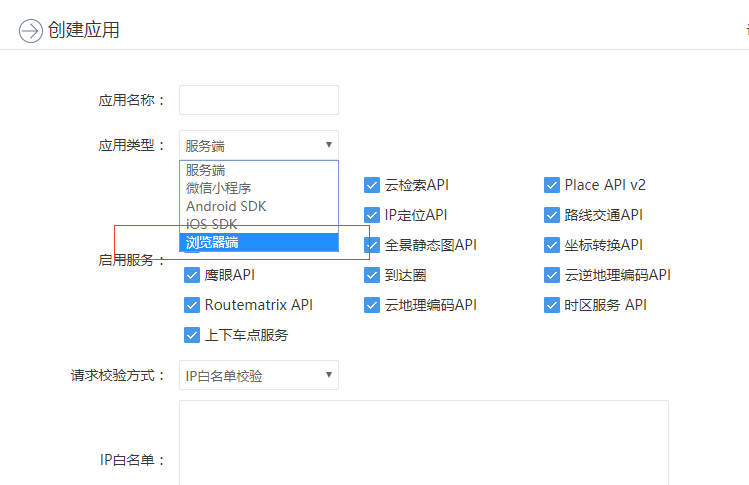Toggle the 云逆地理编码API checkbox
This screenshot has height=485, width=749.
click(x=552, y=275)
